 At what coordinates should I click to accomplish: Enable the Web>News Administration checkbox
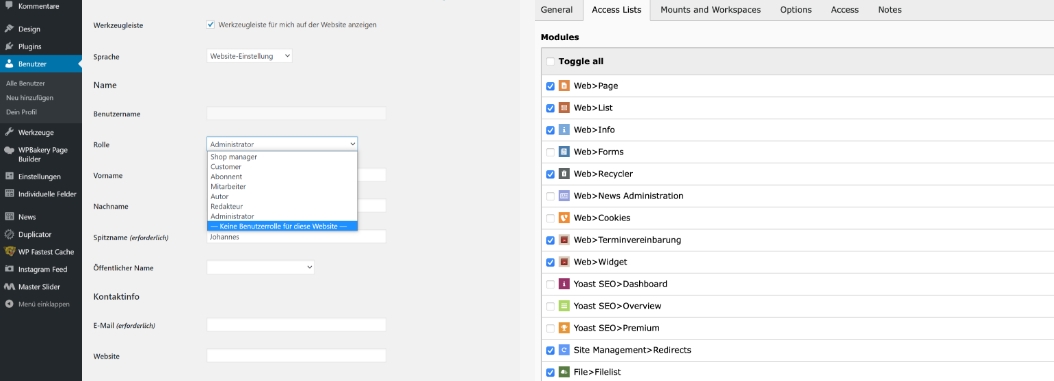click(551, 196)
